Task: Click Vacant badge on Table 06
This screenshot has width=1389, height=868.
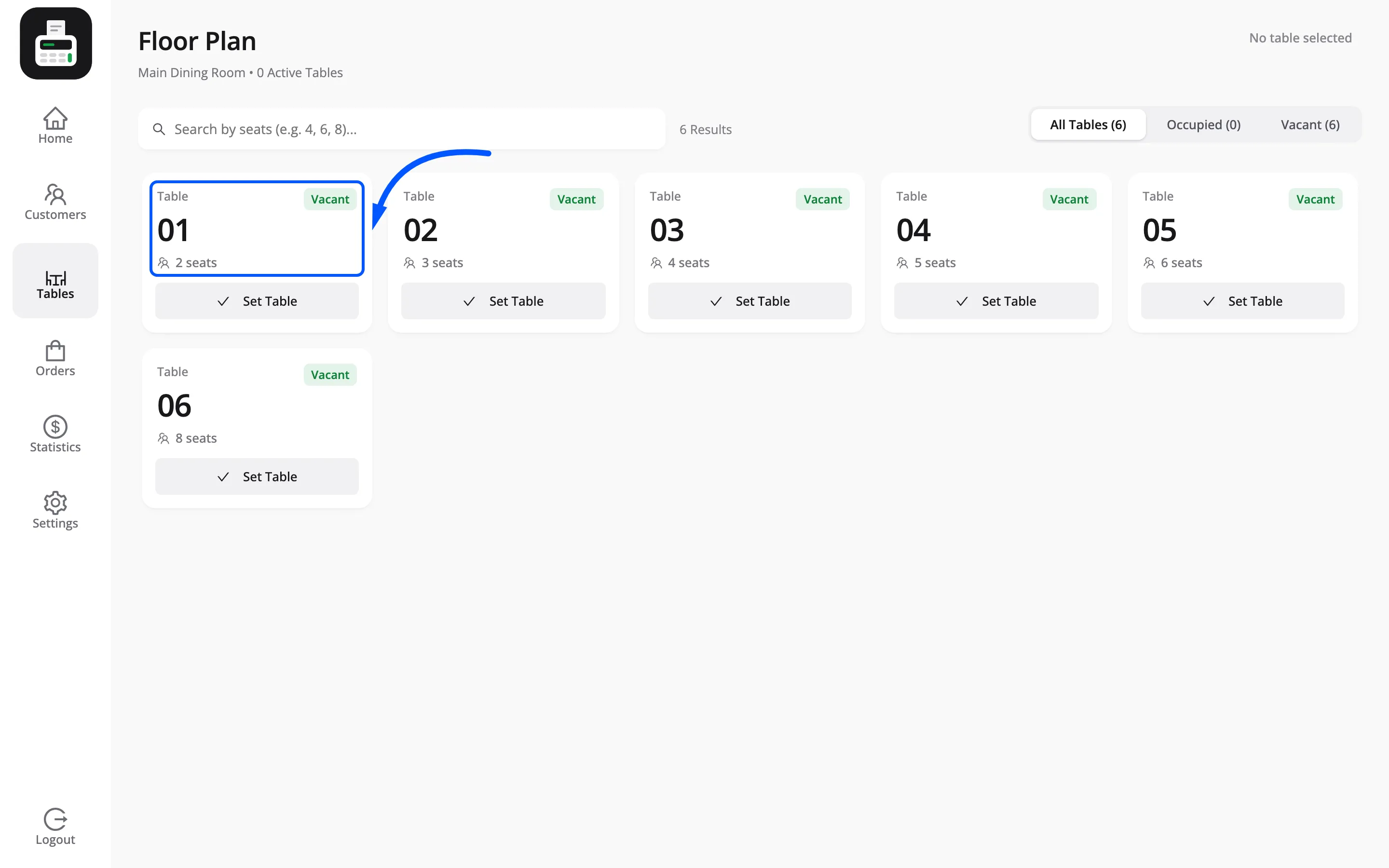Action: (330, 375)
